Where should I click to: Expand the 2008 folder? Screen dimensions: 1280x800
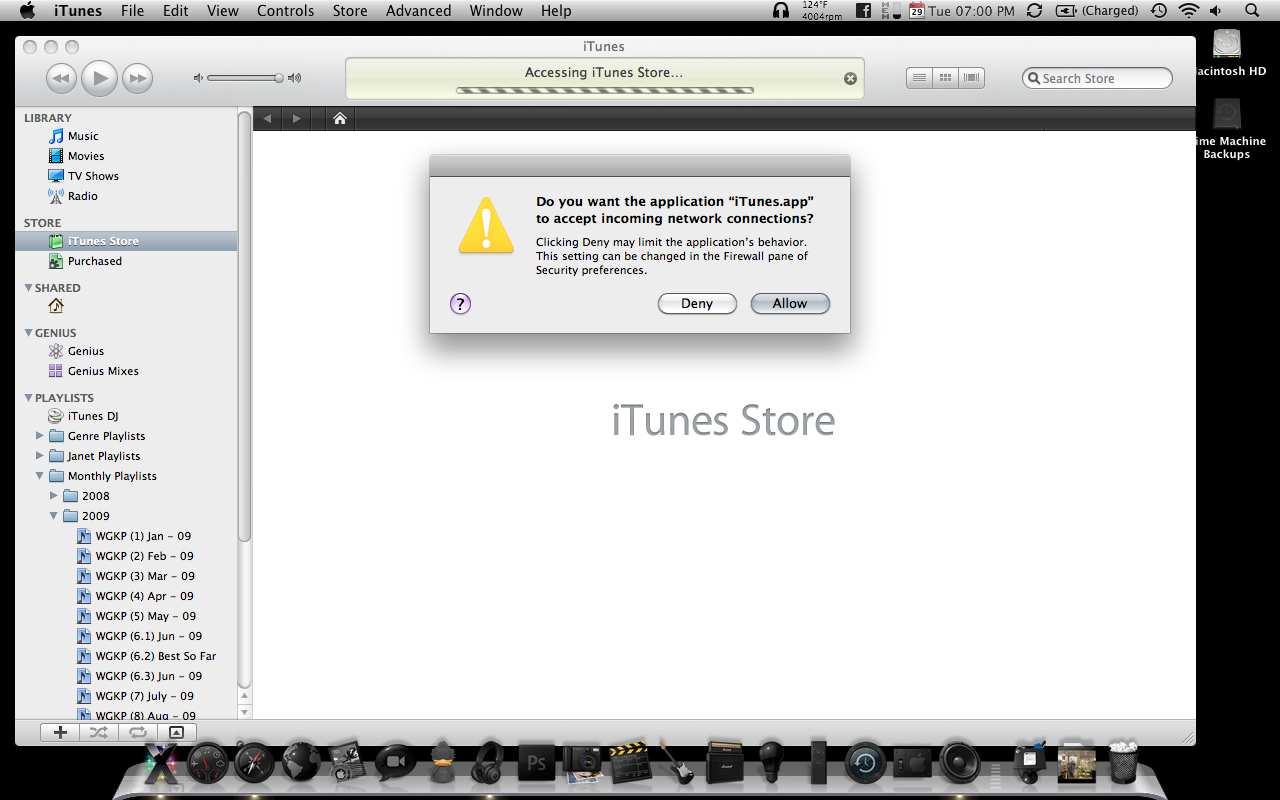54,496
